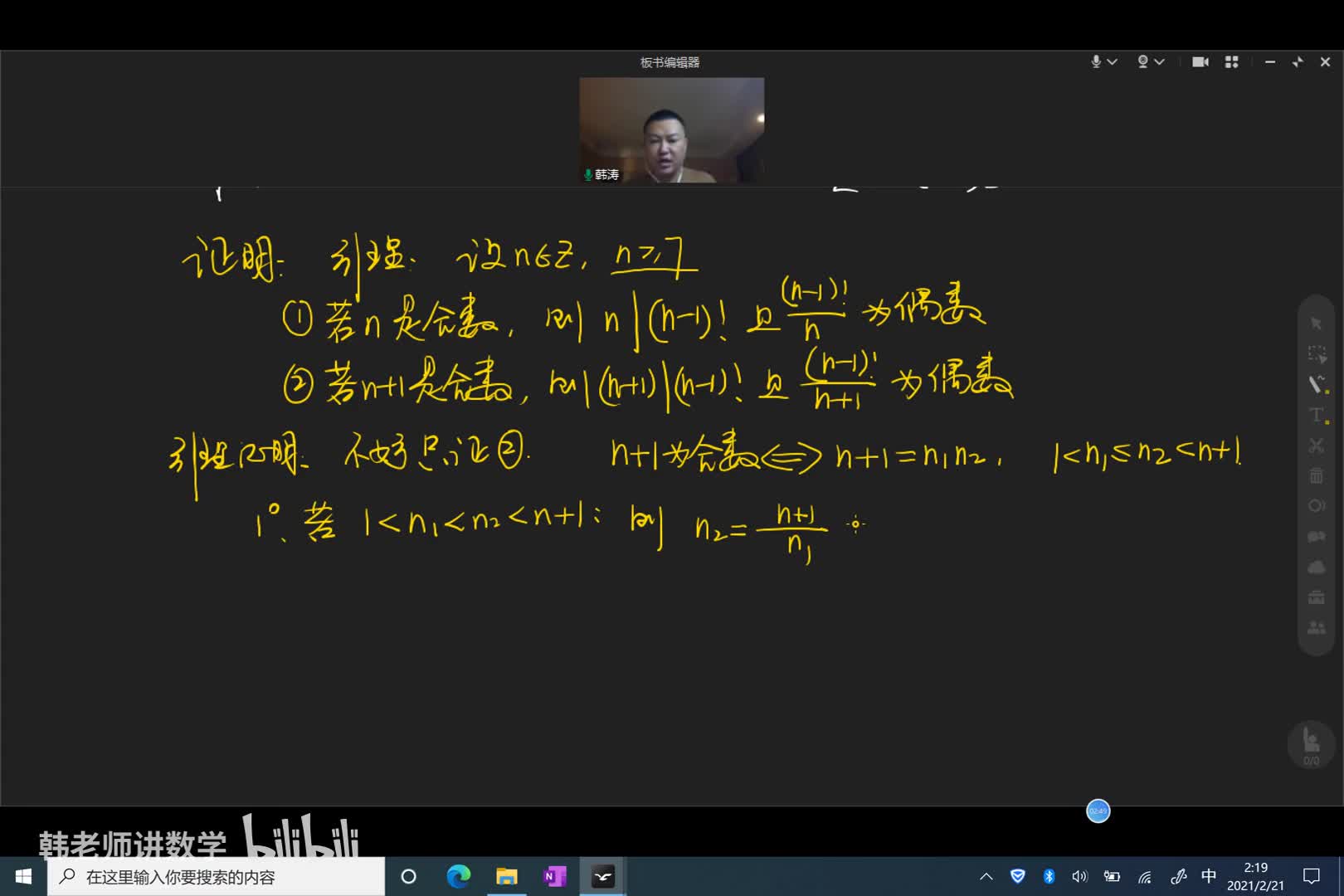Open the cloud icon in sidebar
The image size is (1344, 896).
coord(1316,567)
